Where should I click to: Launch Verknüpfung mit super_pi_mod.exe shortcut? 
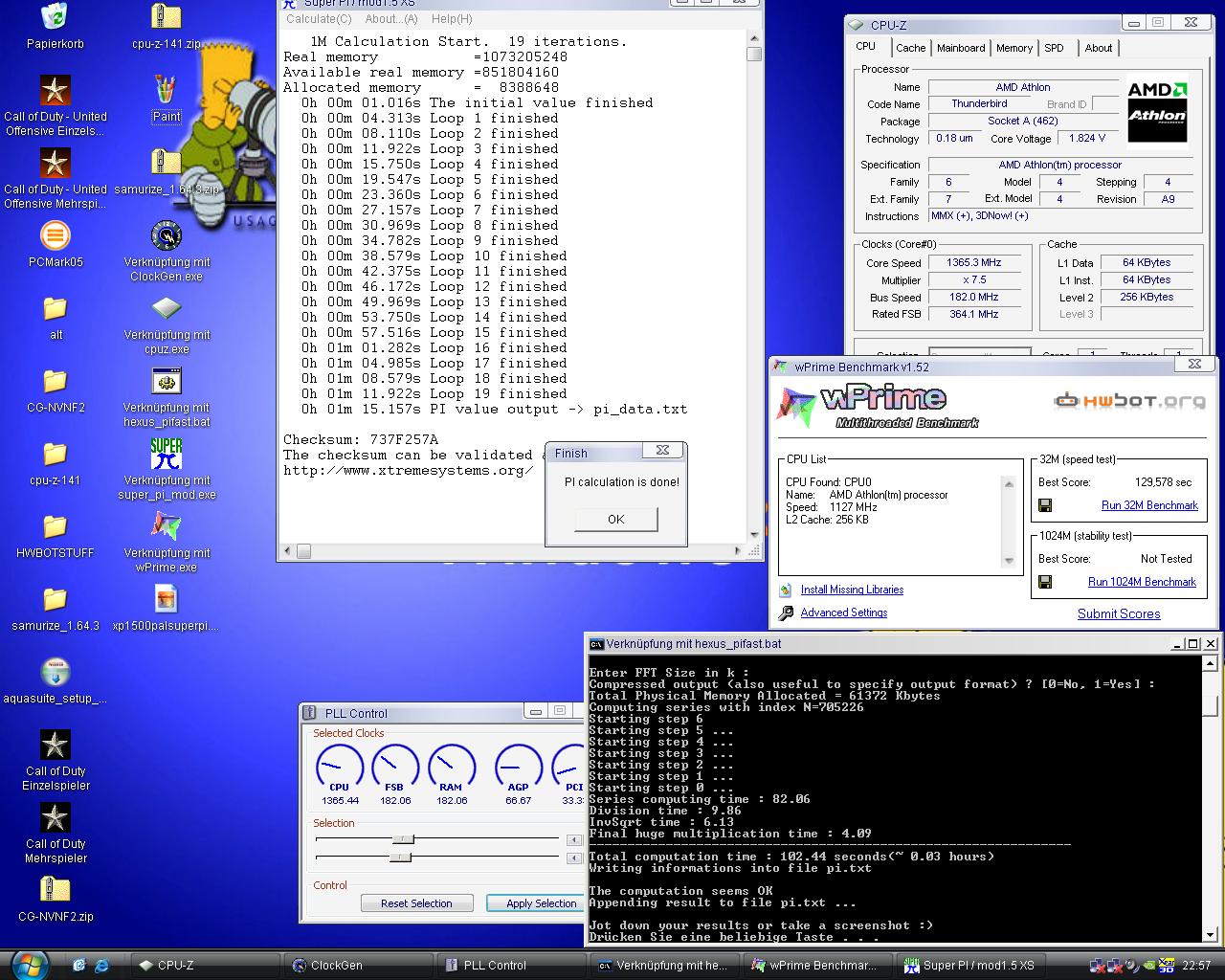pos(167,469)
